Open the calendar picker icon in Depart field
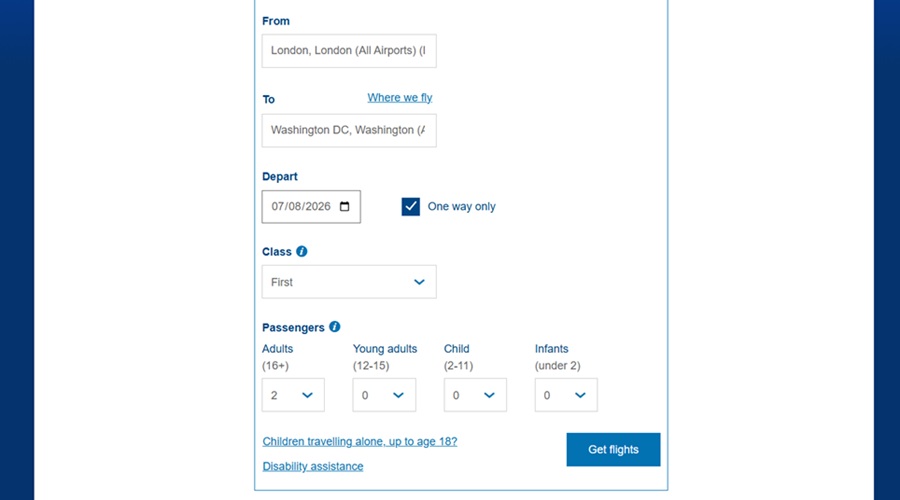Viewport: 900px width, 500px height. pos(344,207)
